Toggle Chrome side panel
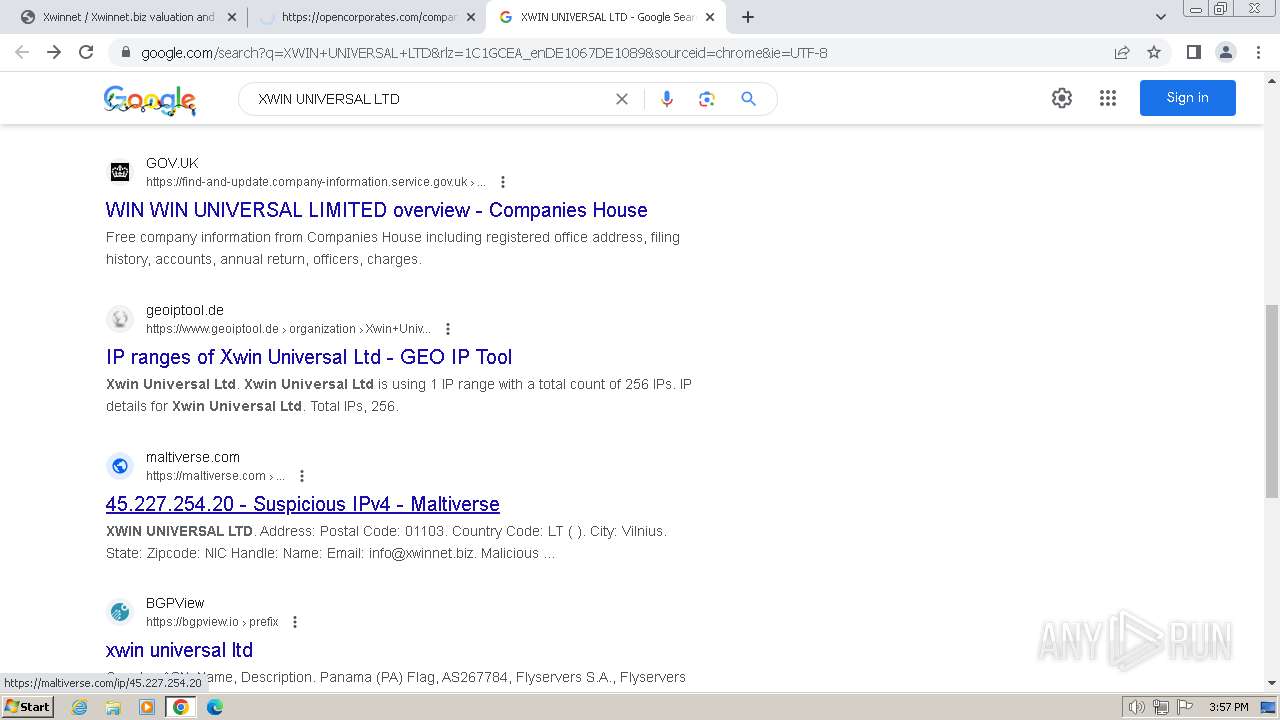 (x=1194, y=52)
